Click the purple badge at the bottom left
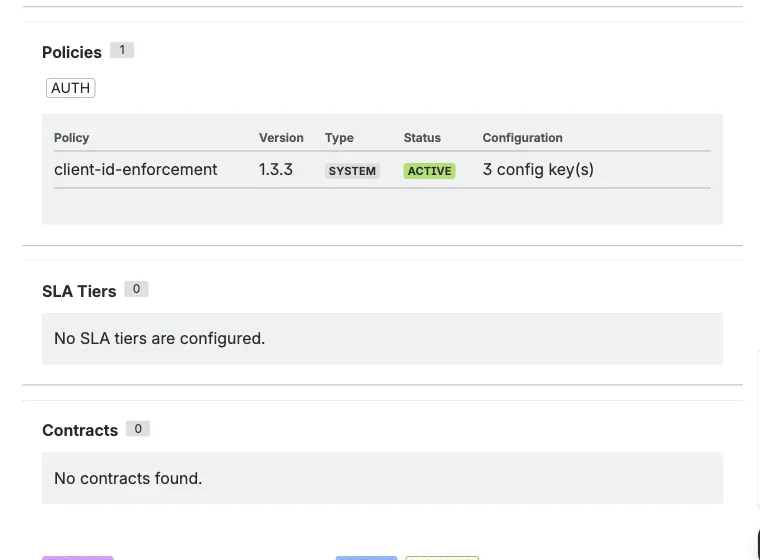The image size is (760, 560). (x=78, y=557)
